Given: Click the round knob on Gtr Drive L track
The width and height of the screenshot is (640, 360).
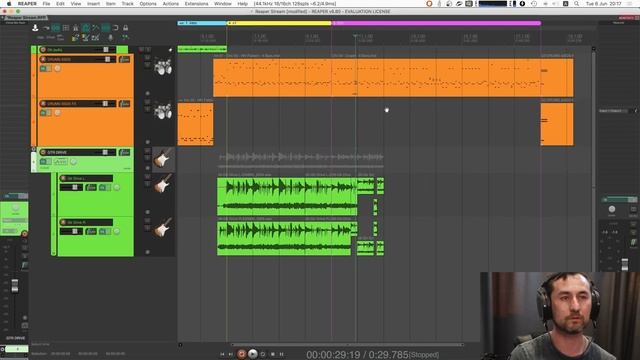Looking at the screenshot, I should (117, 187).
